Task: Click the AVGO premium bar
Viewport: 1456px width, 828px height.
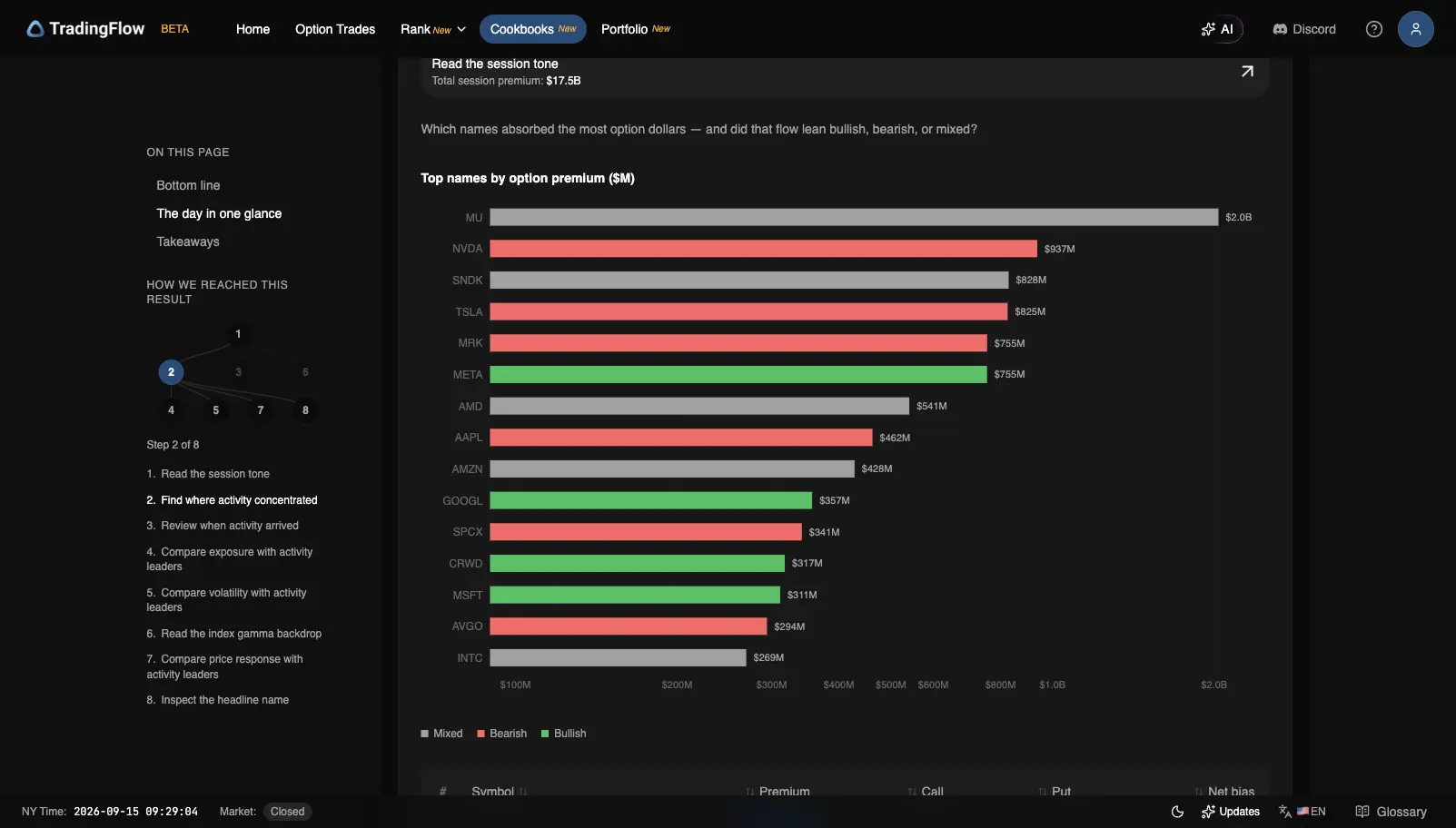Action: 629,626
